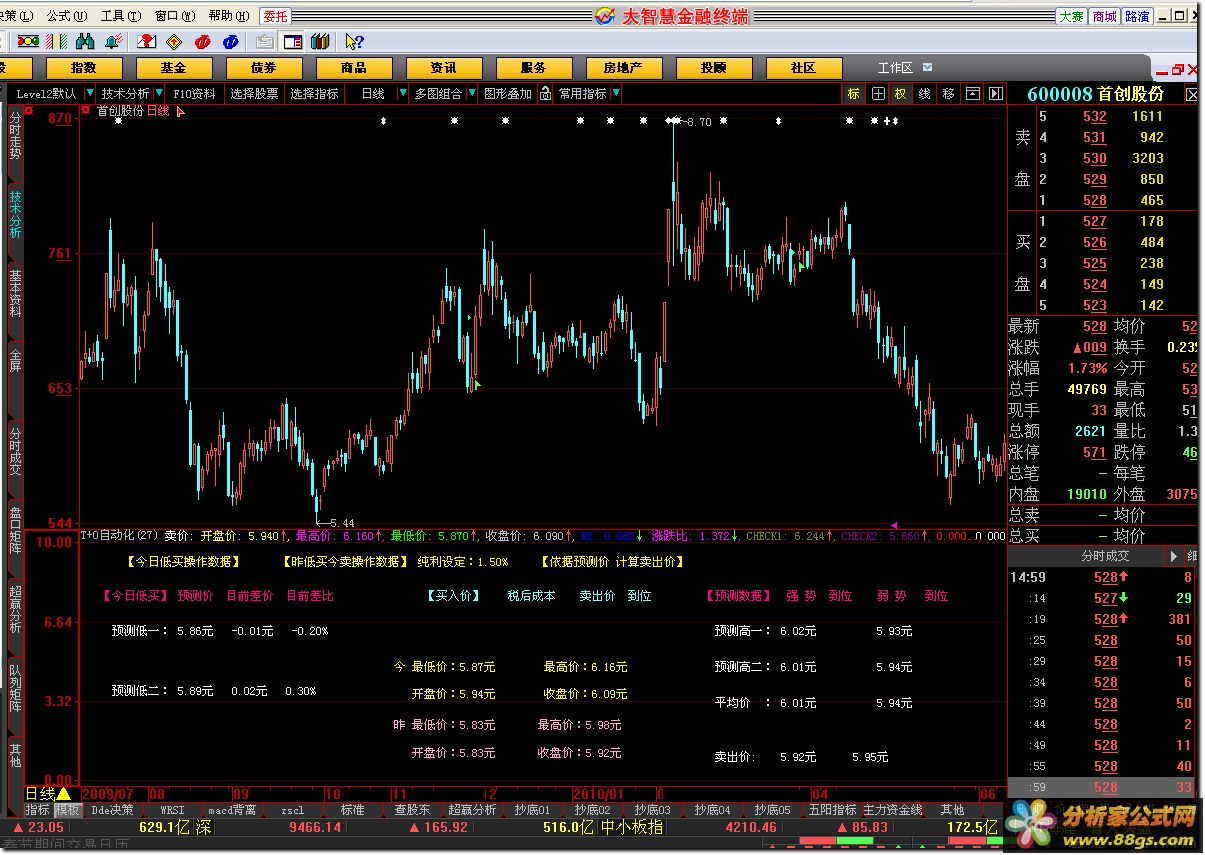The image size is (1205, 855).
Task: Activate the context help cursor icon
Action: [x=354, y=41]
